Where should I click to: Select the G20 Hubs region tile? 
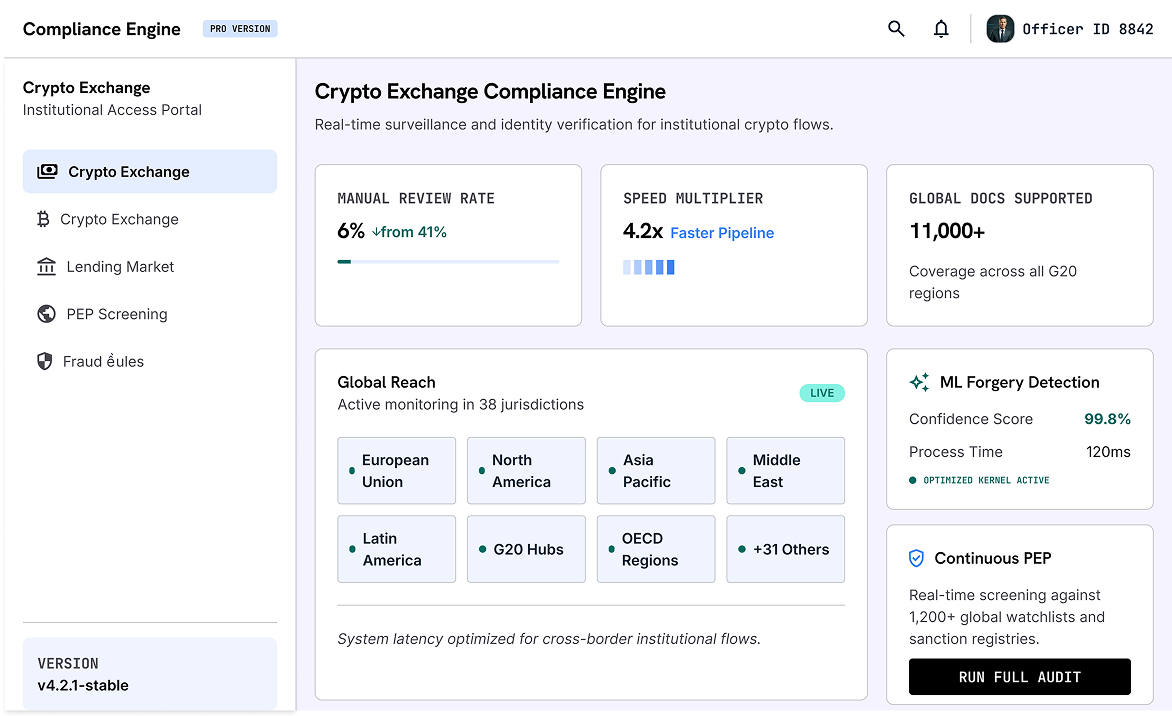click(526, 549)
